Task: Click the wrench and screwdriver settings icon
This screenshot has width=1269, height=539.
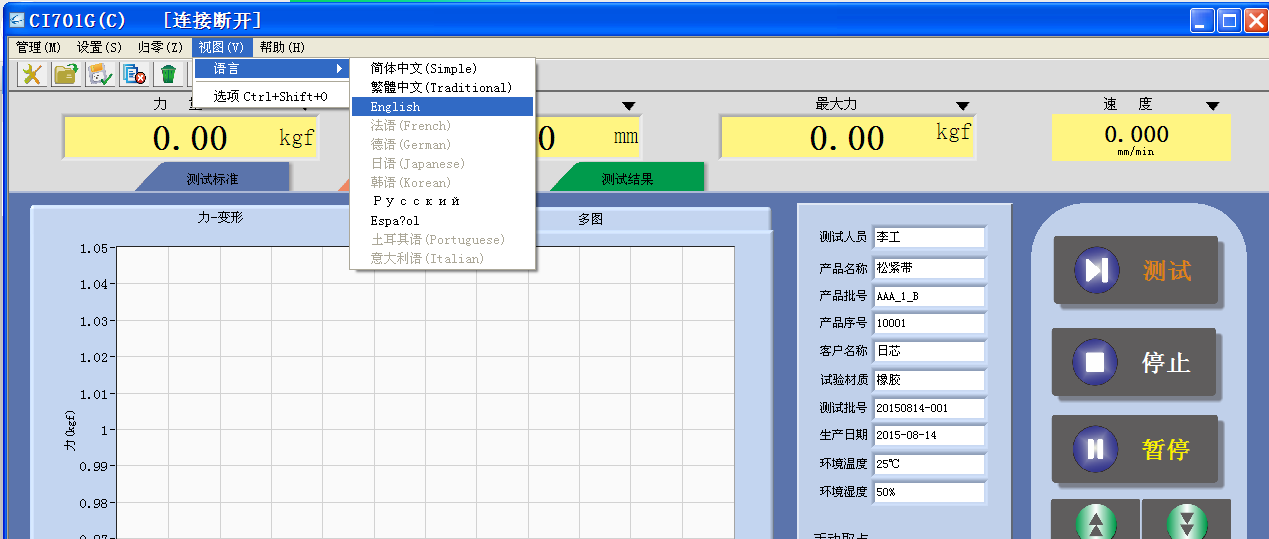Action: [33, 74]
